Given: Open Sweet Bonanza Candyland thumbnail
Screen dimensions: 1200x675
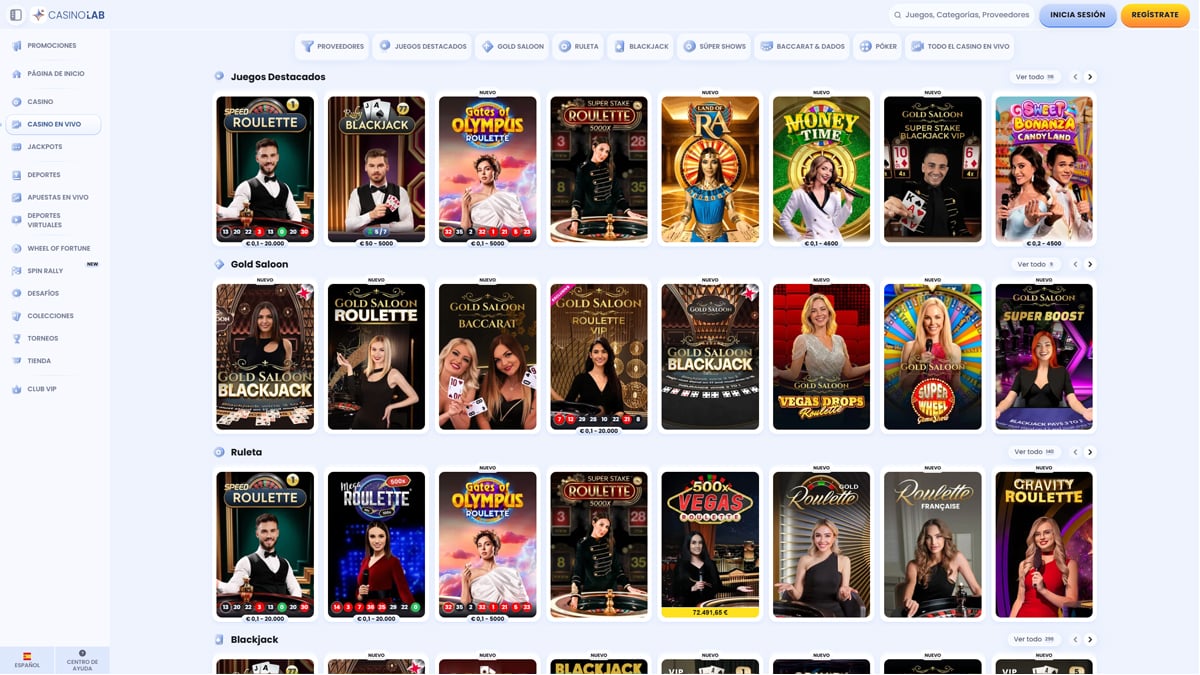Looking at the screenshot, I should click(x=1044, y=169).
